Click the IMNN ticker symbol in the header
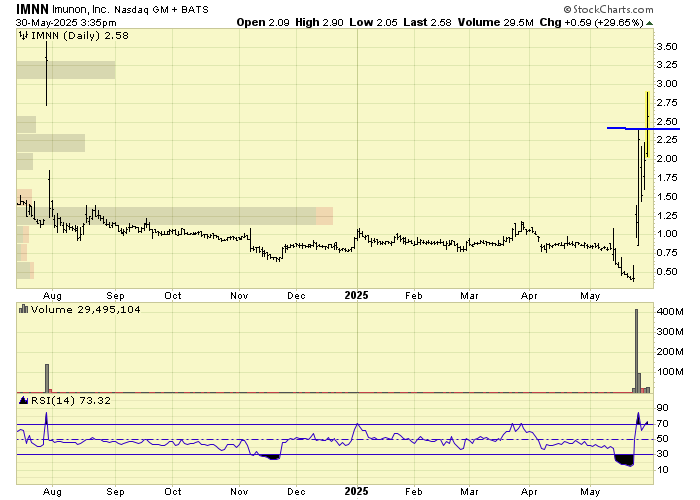The height and width of the screenshot is (500, 700). 32,9
